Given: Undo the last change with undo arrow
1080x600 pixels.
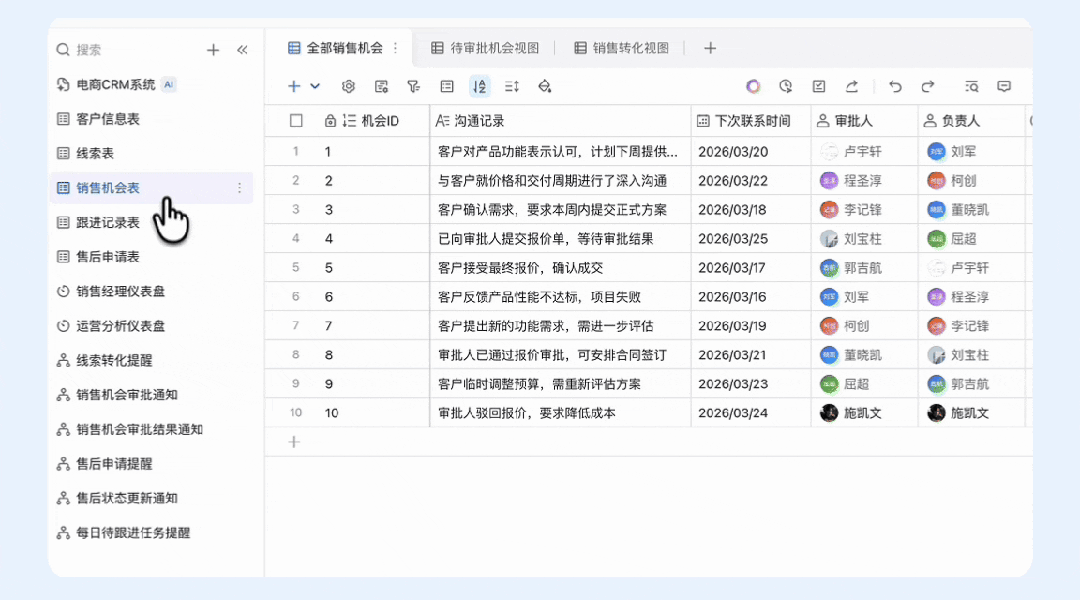Looking at the screenshot, I should 896,87.
